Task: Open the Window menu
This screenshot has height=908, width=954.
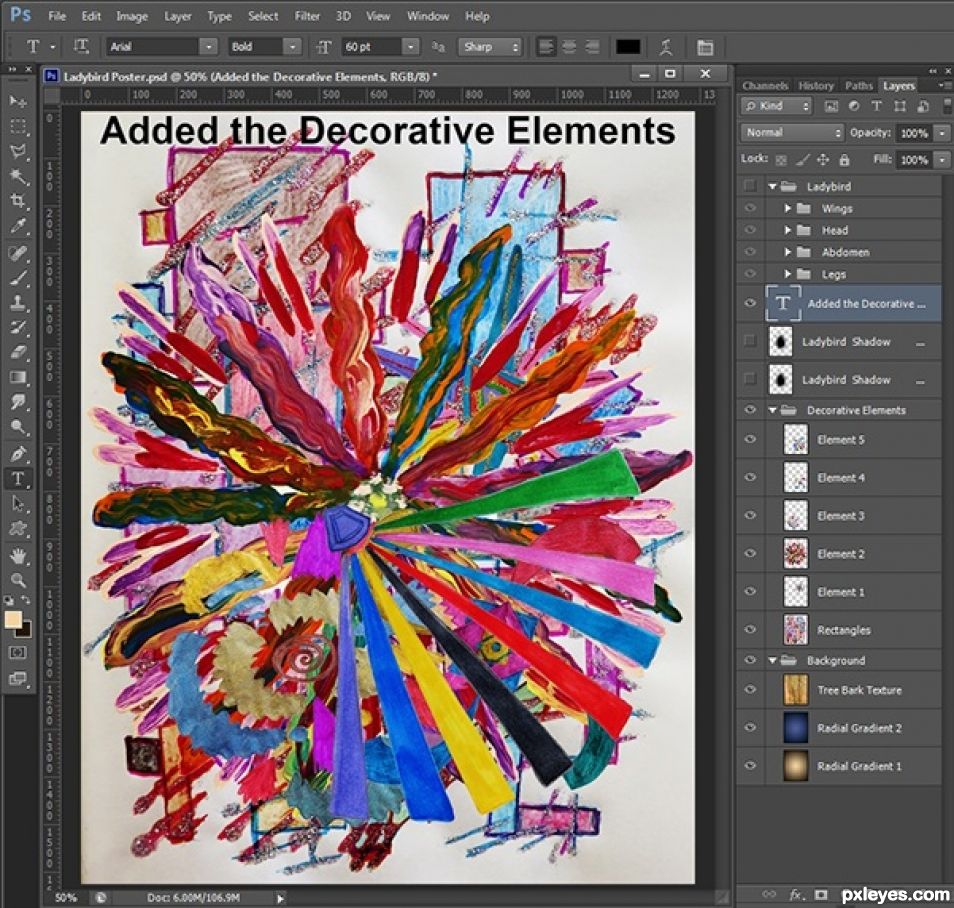Action: pos(428,16)
